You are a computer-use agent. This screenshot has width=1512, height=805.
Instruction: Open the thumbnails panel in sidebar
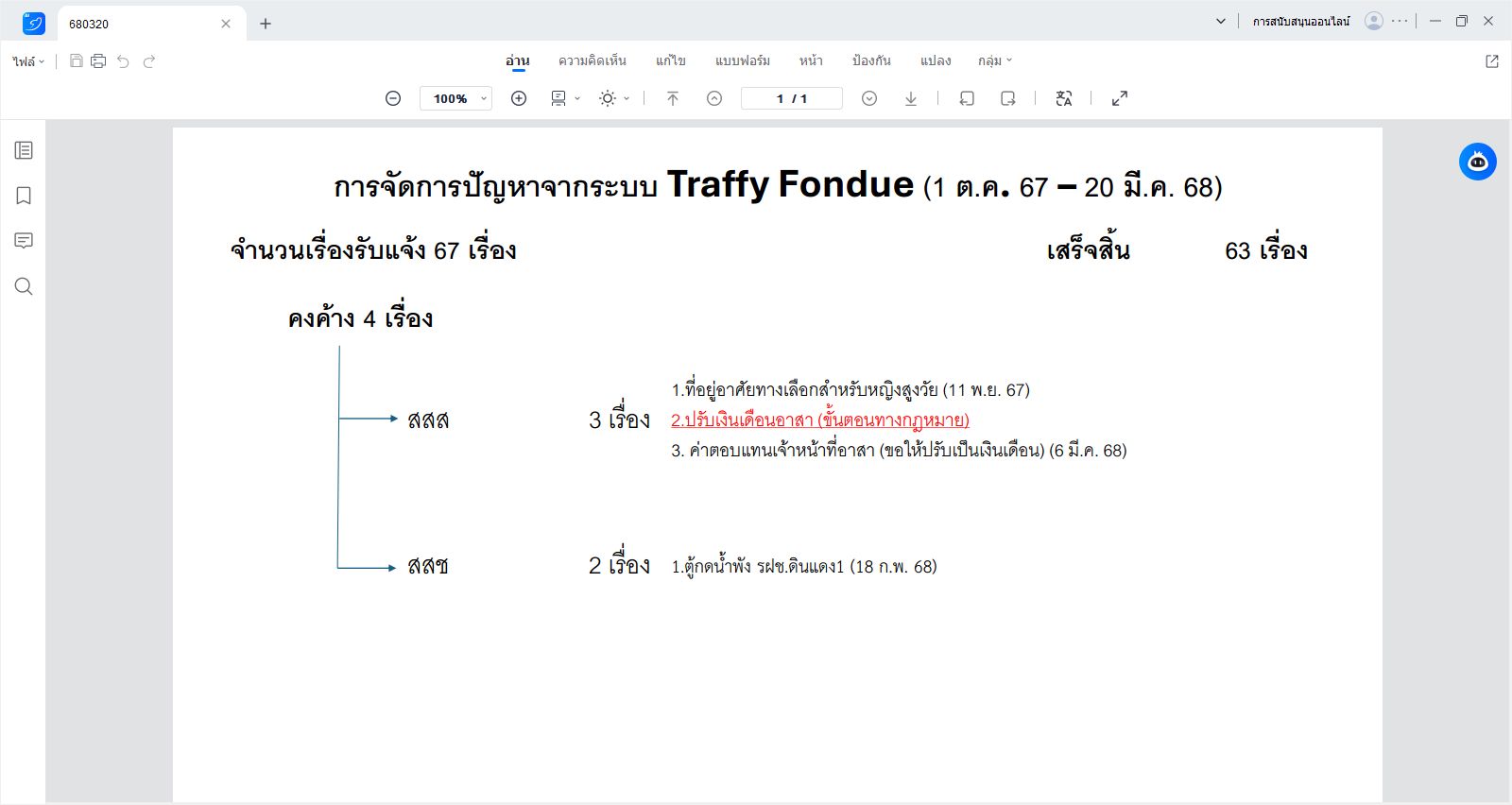pos(24,150)
